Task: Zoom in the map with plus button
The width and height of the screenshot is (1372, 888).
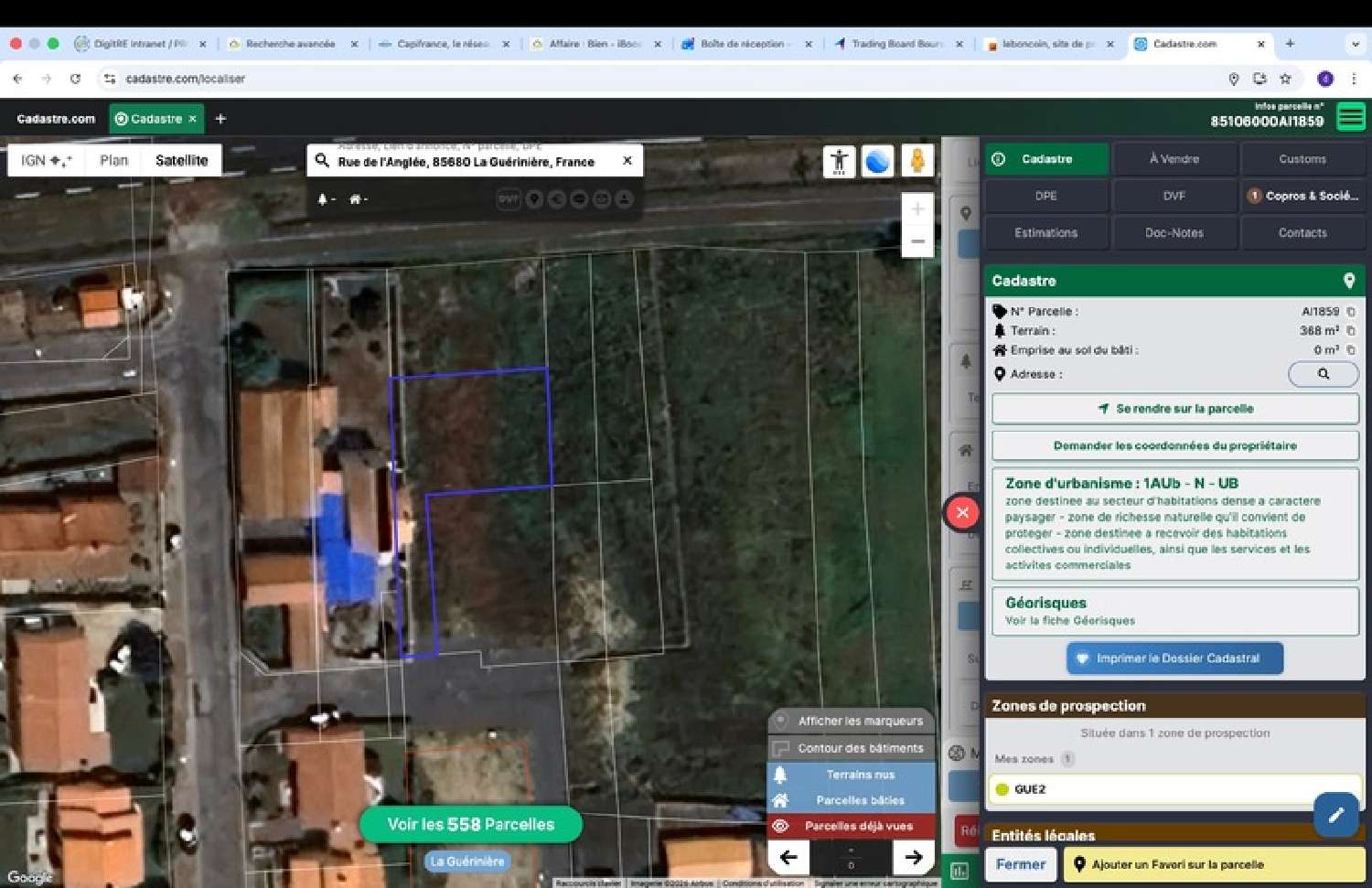Action: click(917, 209)
